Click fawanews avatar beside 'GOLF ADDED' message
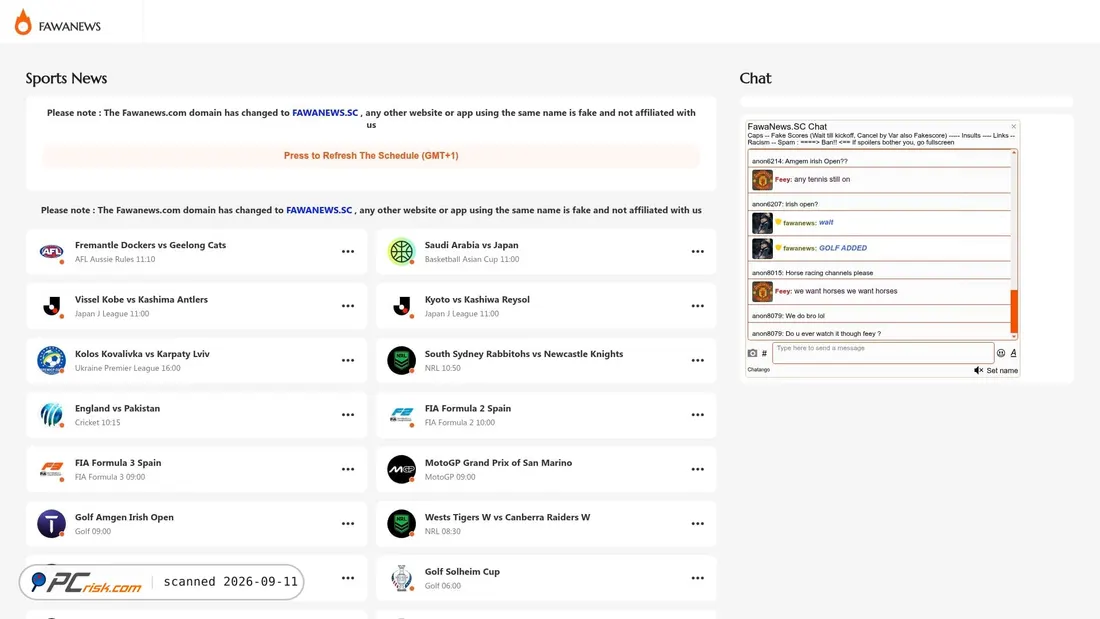Image resolution: width=1100 pixels, height=619 pixels. pyautogui.click(x=762, y=248)
